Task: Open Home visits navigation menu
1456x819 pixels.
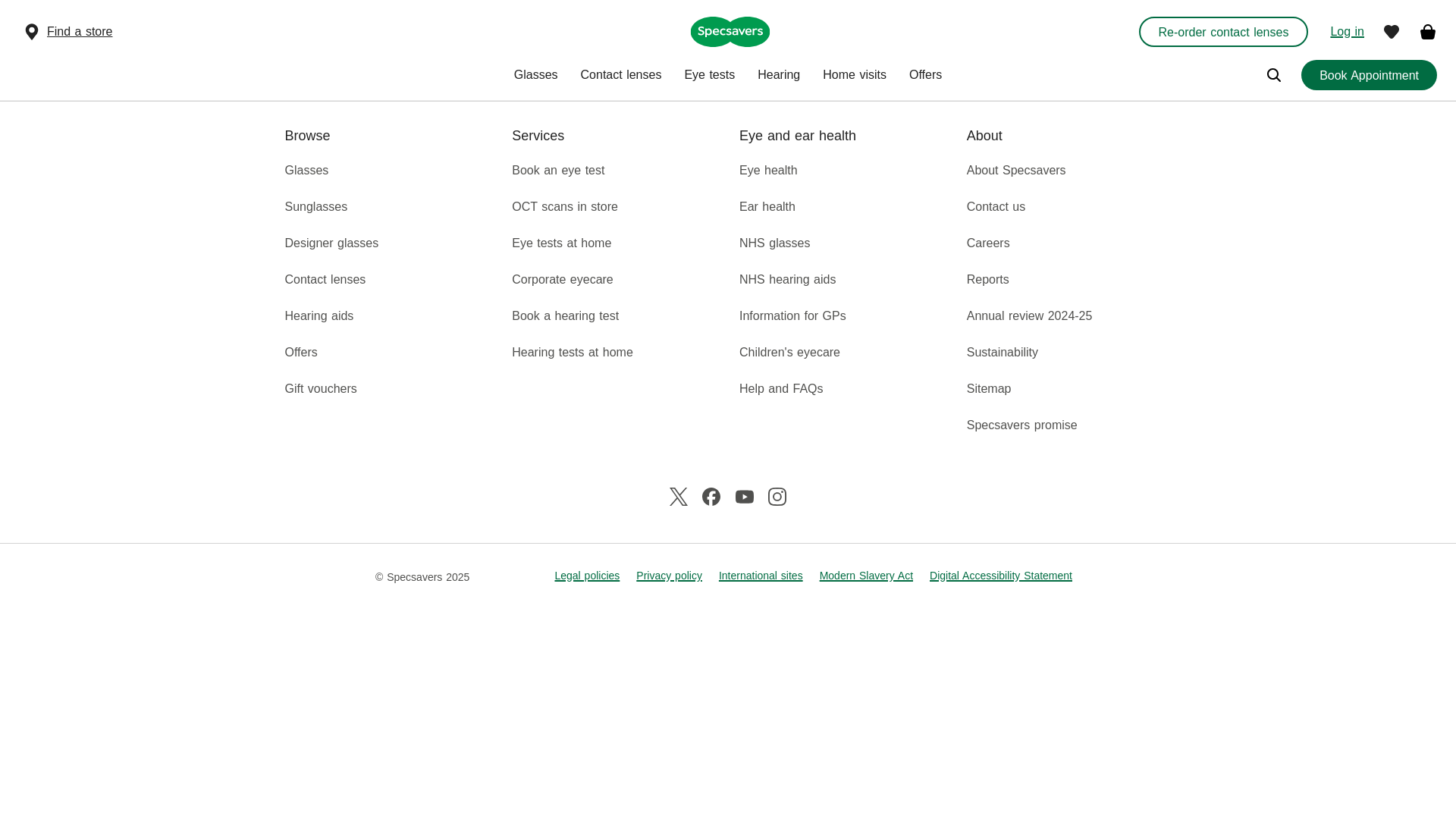Action: coord(854,75)
